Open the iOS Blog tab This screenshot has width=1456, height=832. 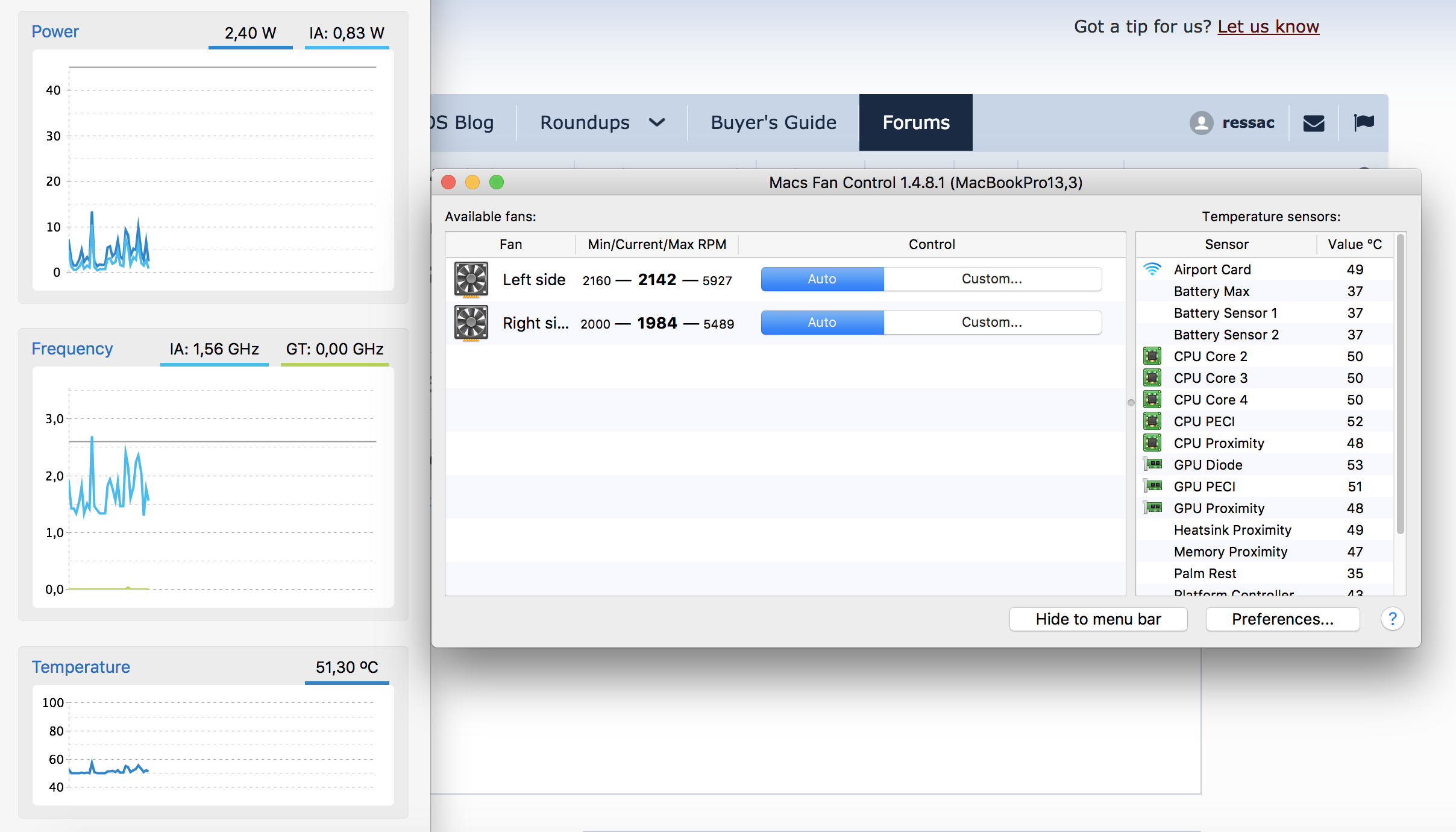click(x=463, y=122)
